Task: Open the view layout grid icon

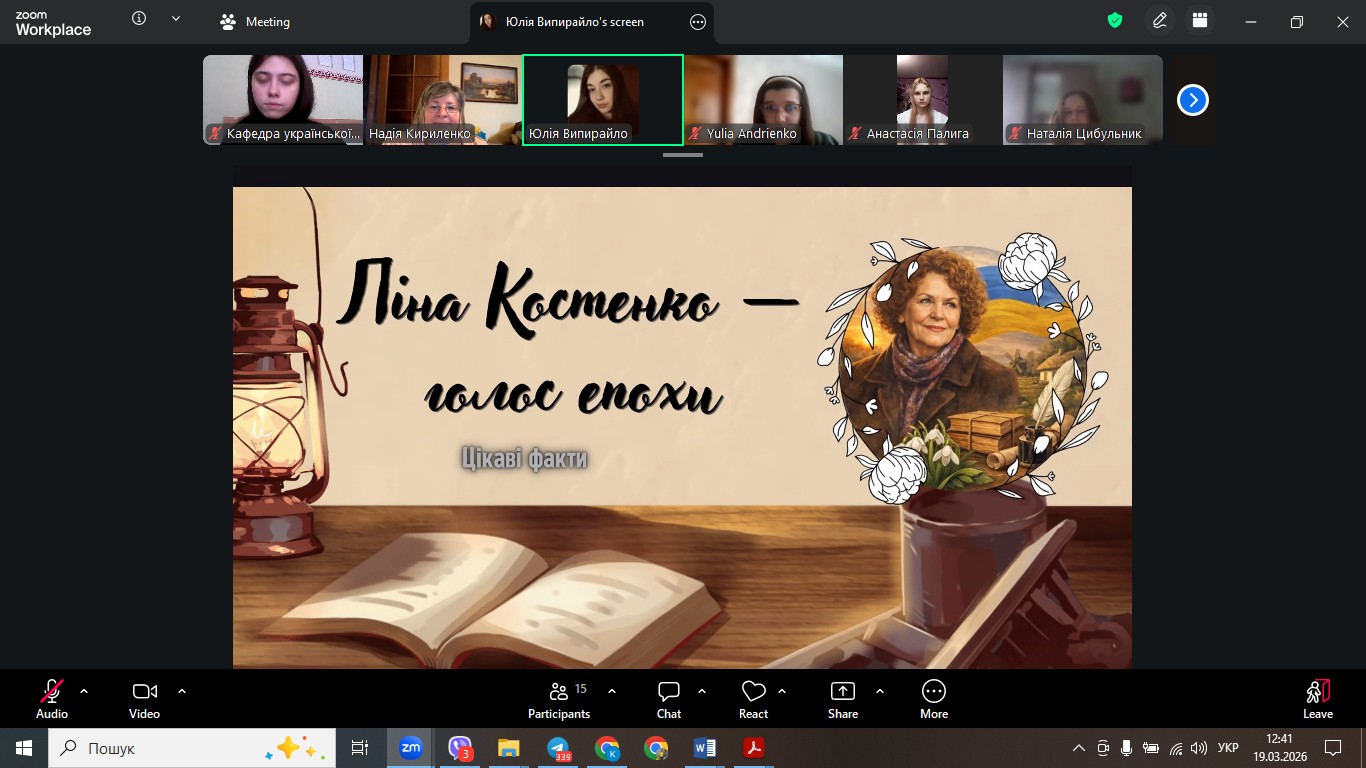Action: pos(1200,21)
